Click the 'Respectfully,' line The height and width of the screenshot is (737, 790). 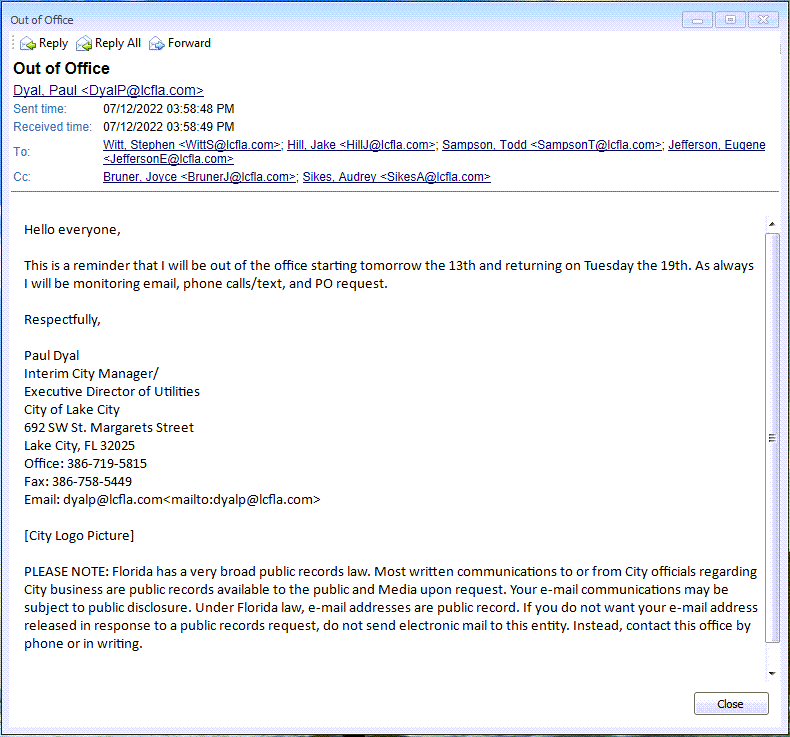pyautogui.click(x=62, y=320)
